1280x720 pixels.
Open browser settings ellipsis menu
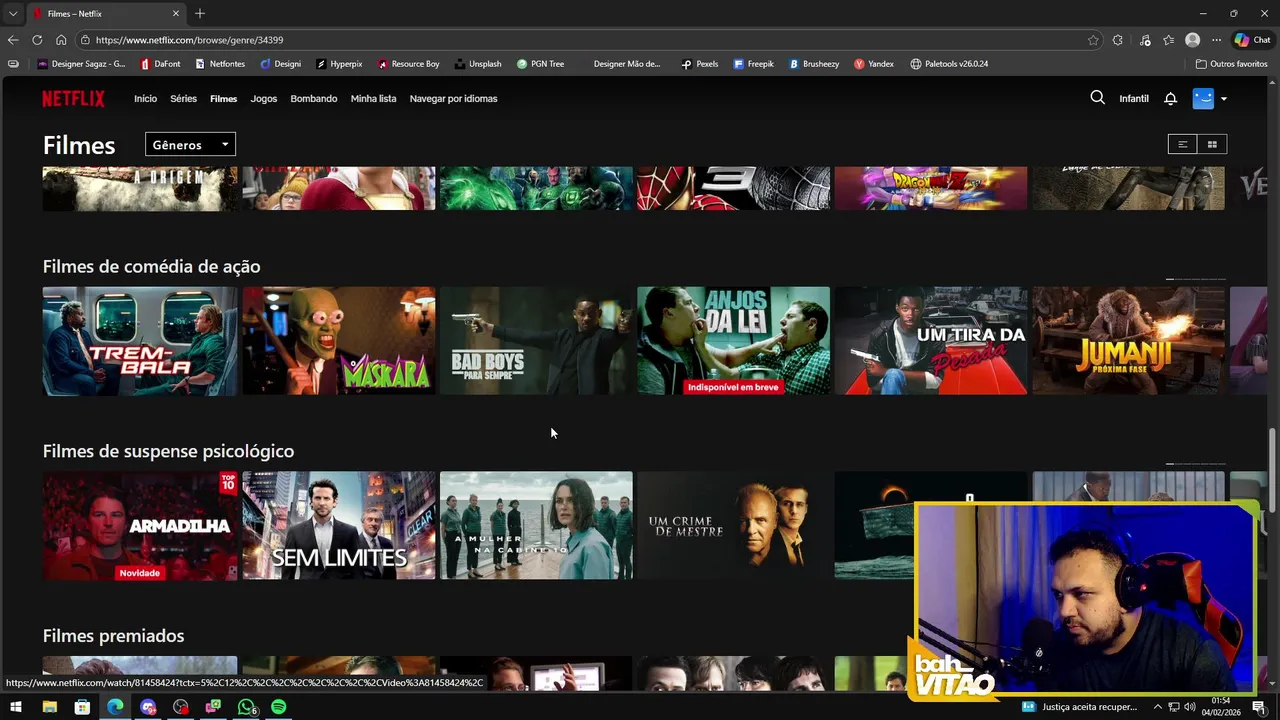coord(1216,40)
